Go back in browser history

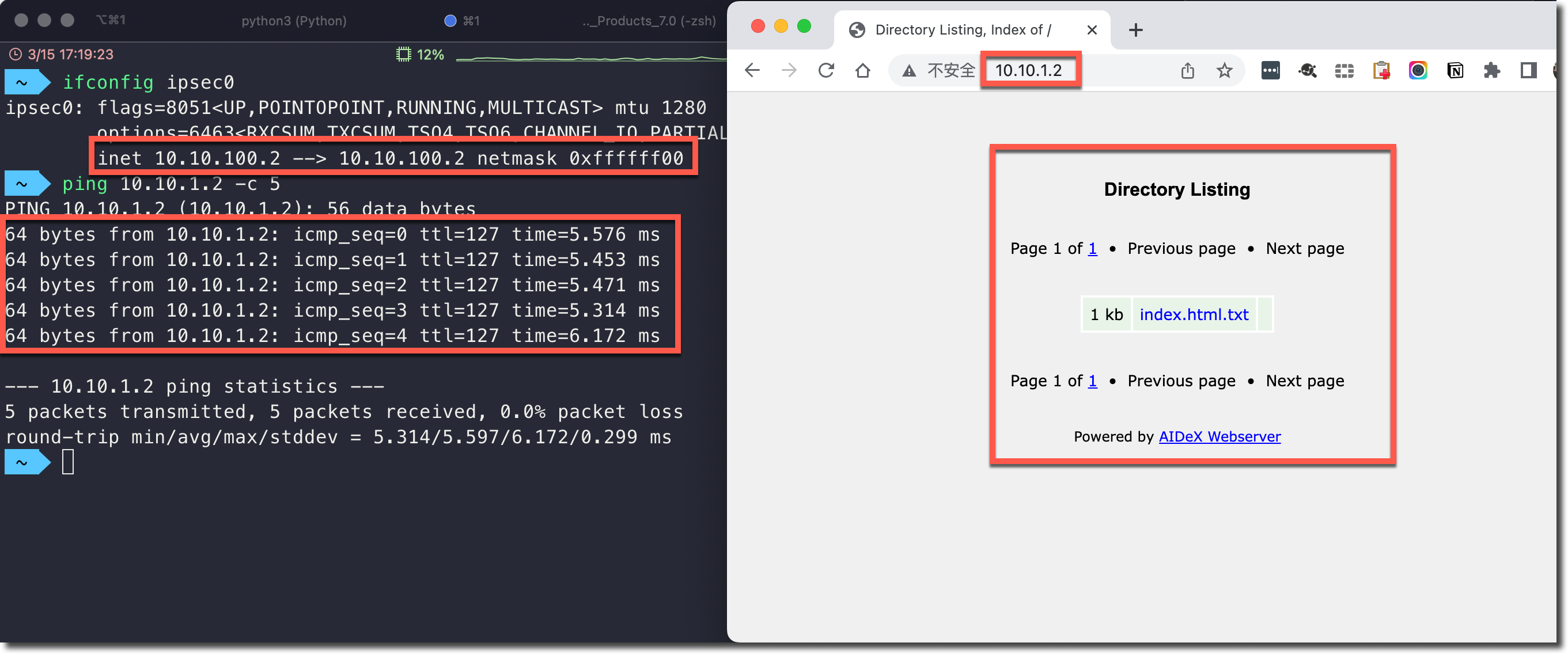pyautogui.click(x=752, y=71)
